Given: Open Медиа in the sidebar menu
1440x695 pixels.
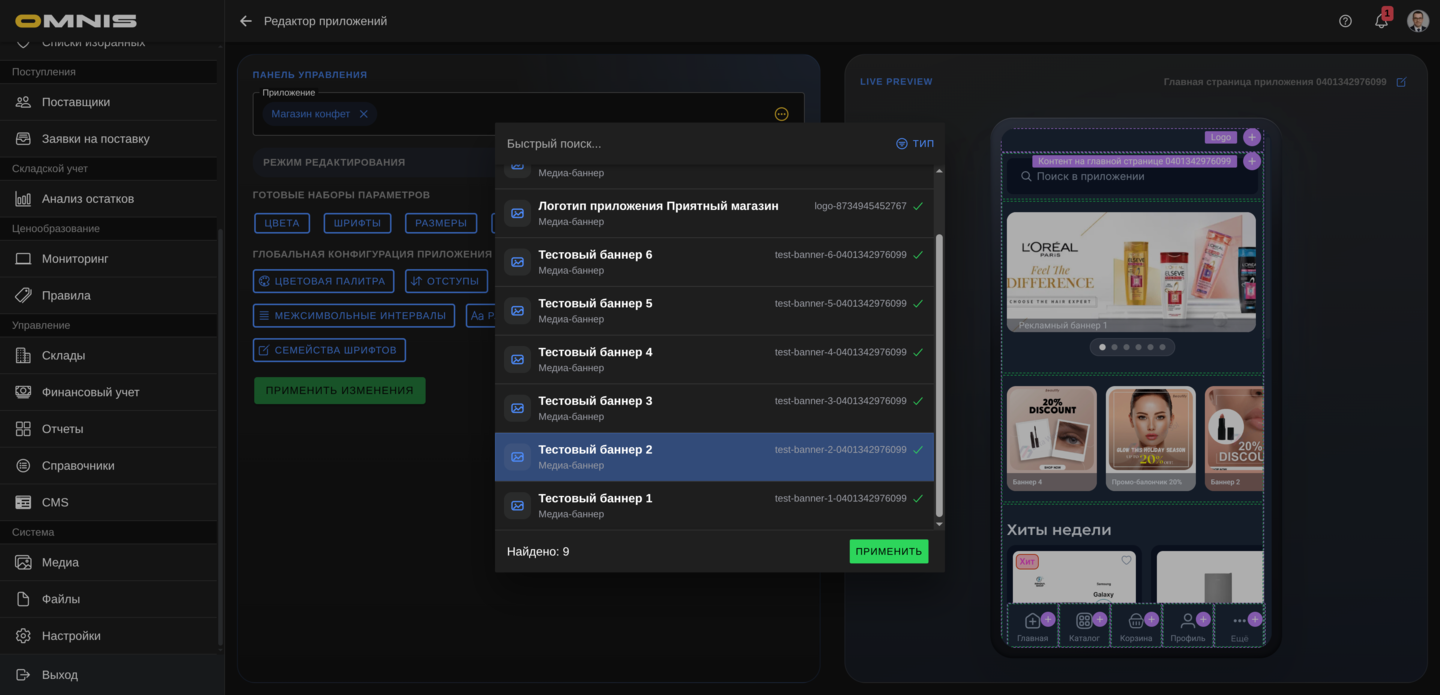Looking at the screenshot, I should click(60, 562).
